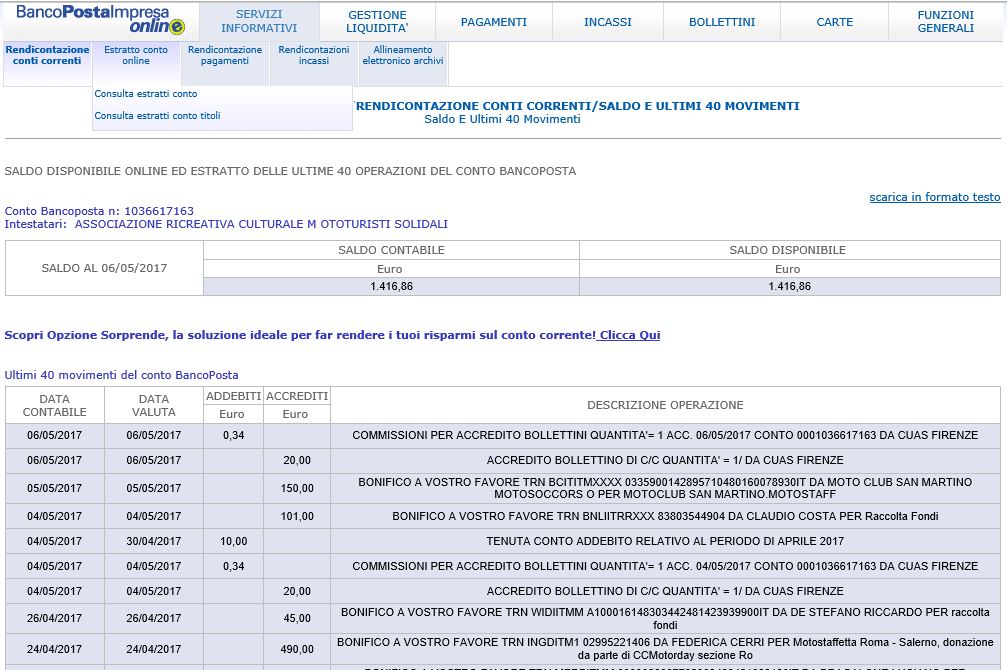Click the 150,00 credit amount
Viewport: 1007px width, 670px height.
coord(297,488)
